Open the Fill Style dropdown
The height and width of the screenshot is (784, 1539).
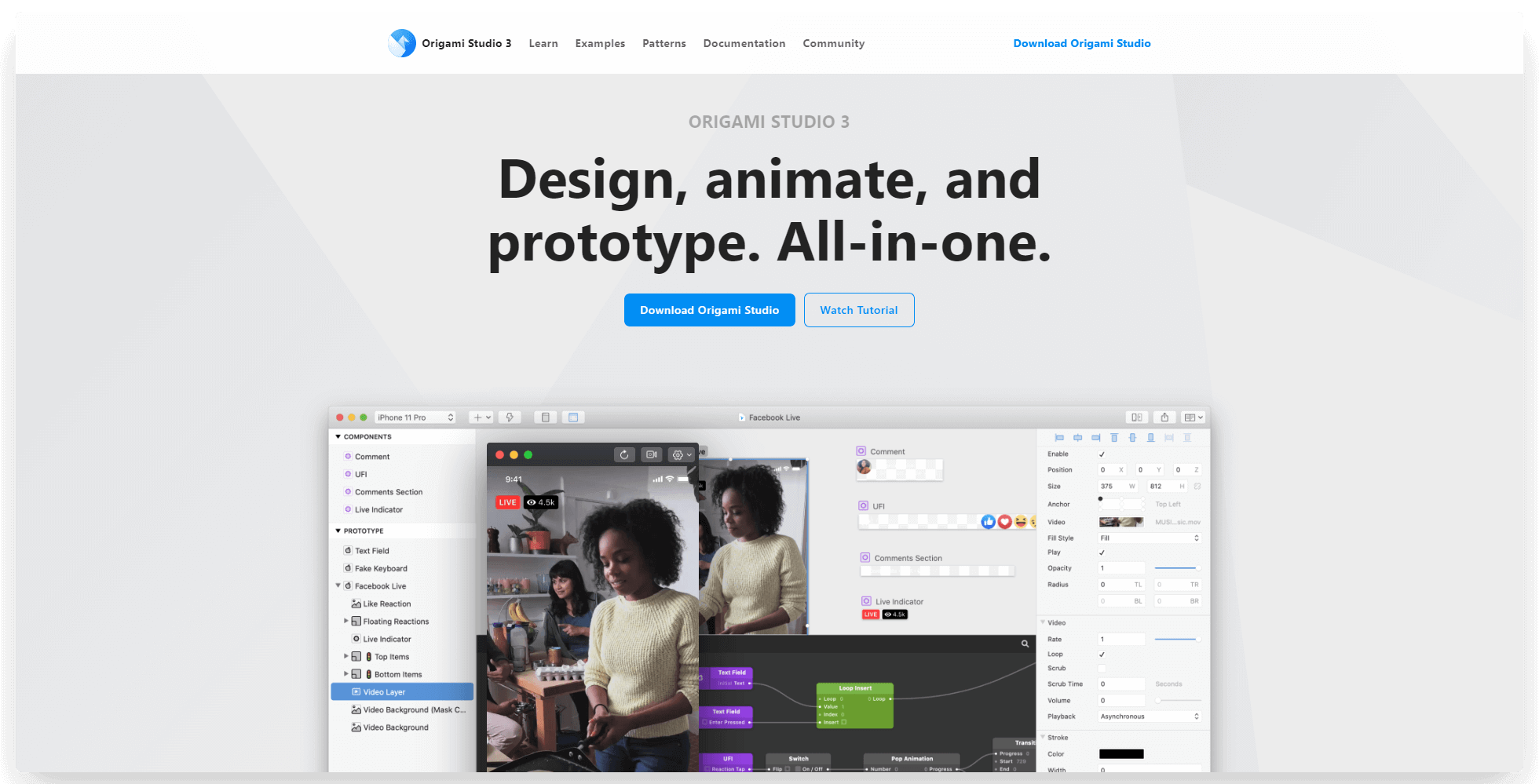point(1150,538)
